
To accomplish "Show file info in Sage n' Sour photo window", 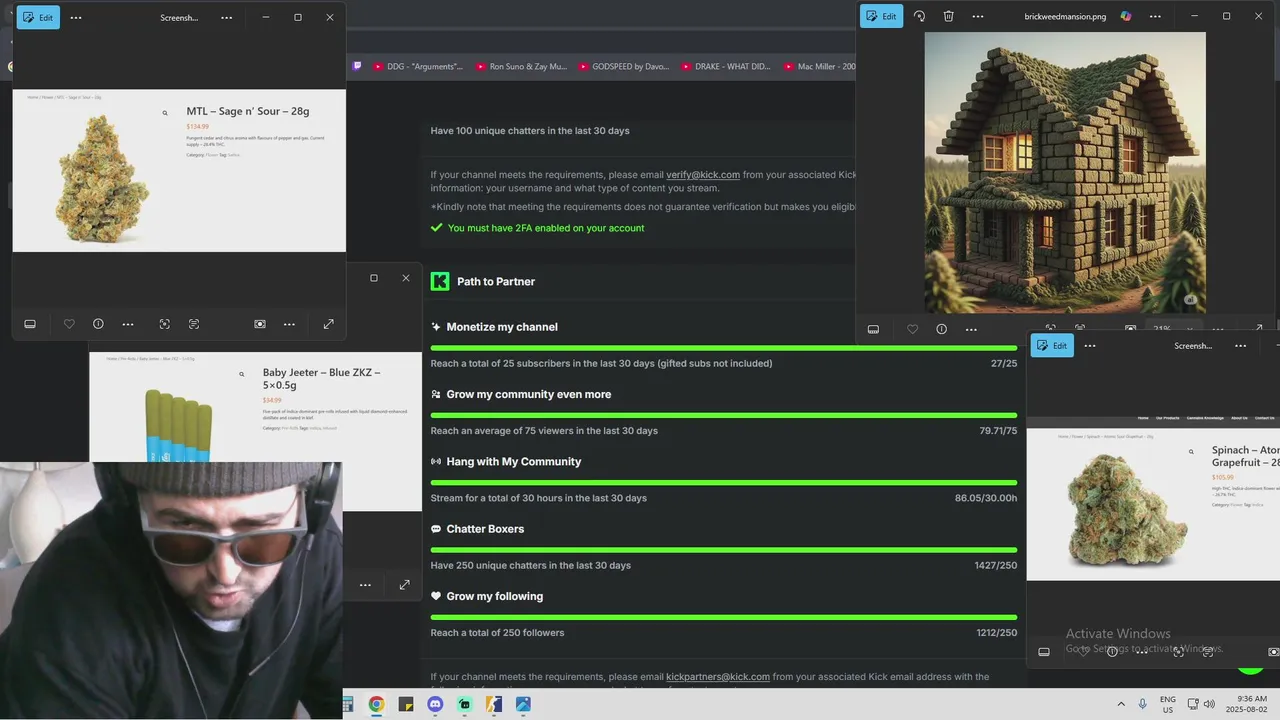I will [98, 324].
